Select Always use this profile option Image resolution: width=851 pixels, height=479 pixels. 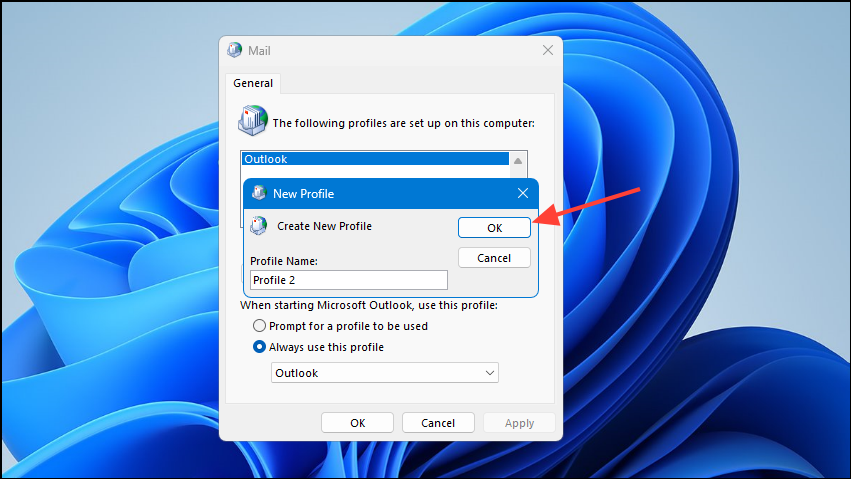click(x=319, y=347)
